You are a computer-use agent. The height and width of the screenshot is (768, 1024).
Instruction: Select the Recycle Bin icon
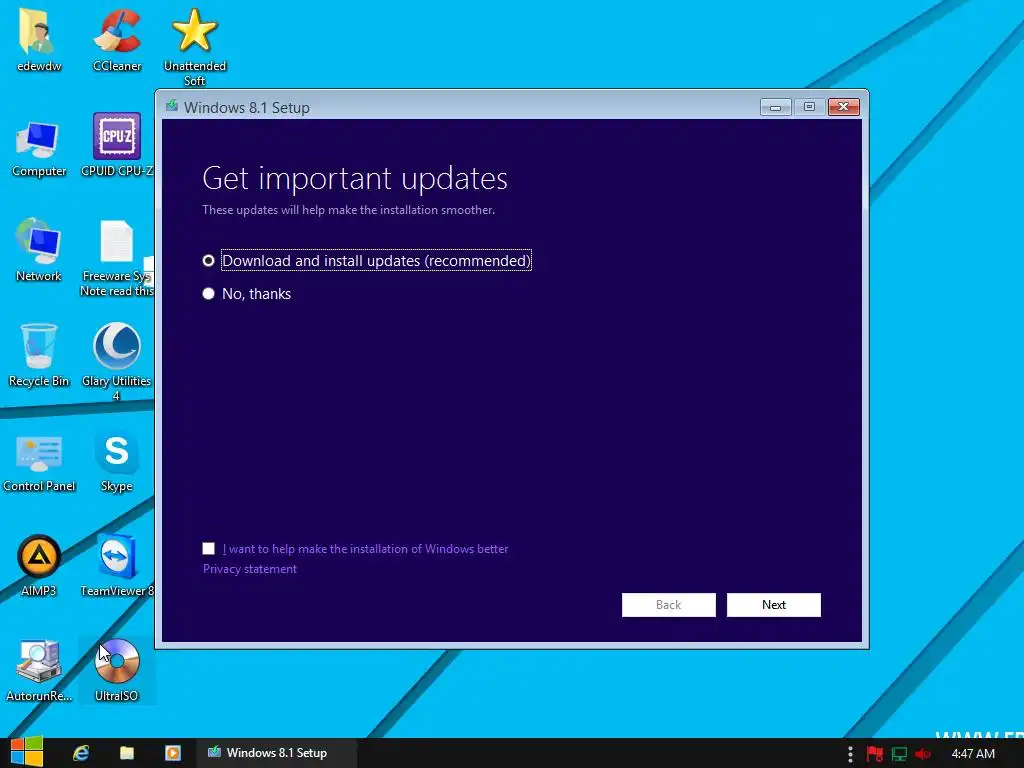pyautogui.click(x=39, y=355)
